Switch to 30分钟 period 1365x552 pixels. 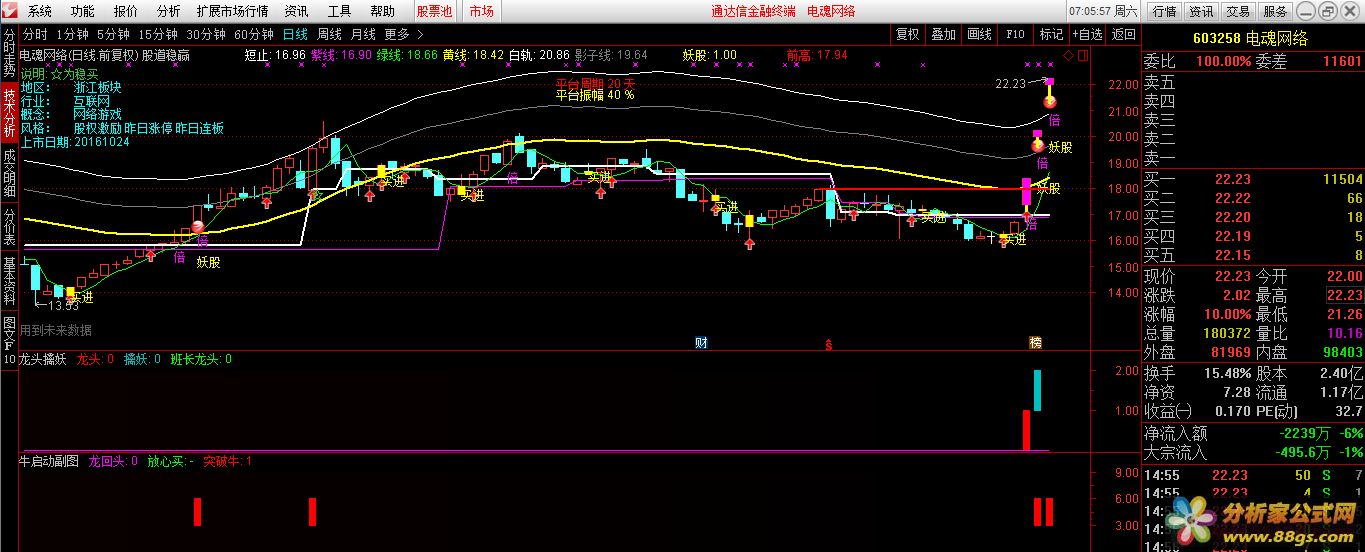tap(206, 34)
